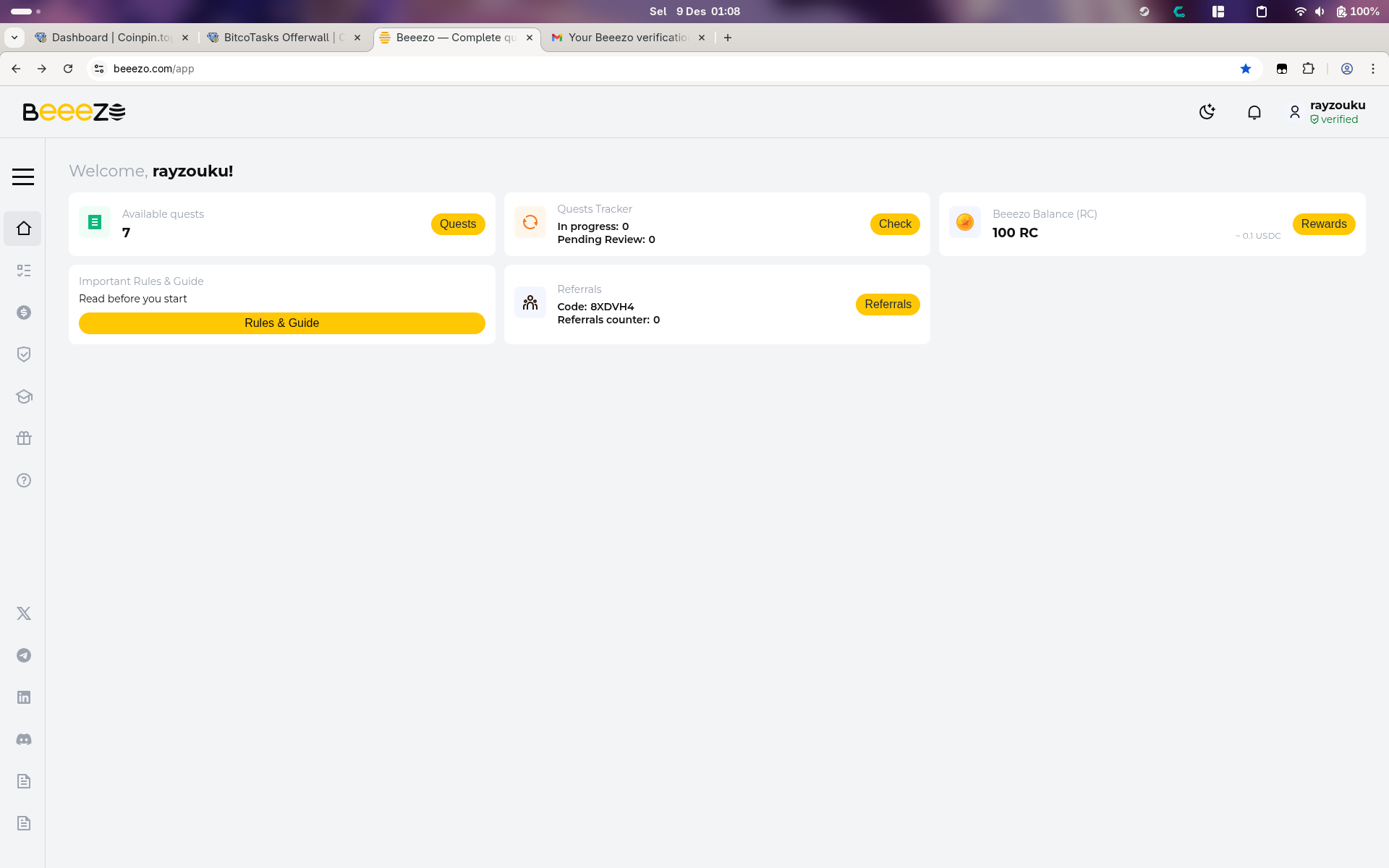Open the graduation cap sidebar icon
Viewport: 1389px width, 868px height.
24,396
